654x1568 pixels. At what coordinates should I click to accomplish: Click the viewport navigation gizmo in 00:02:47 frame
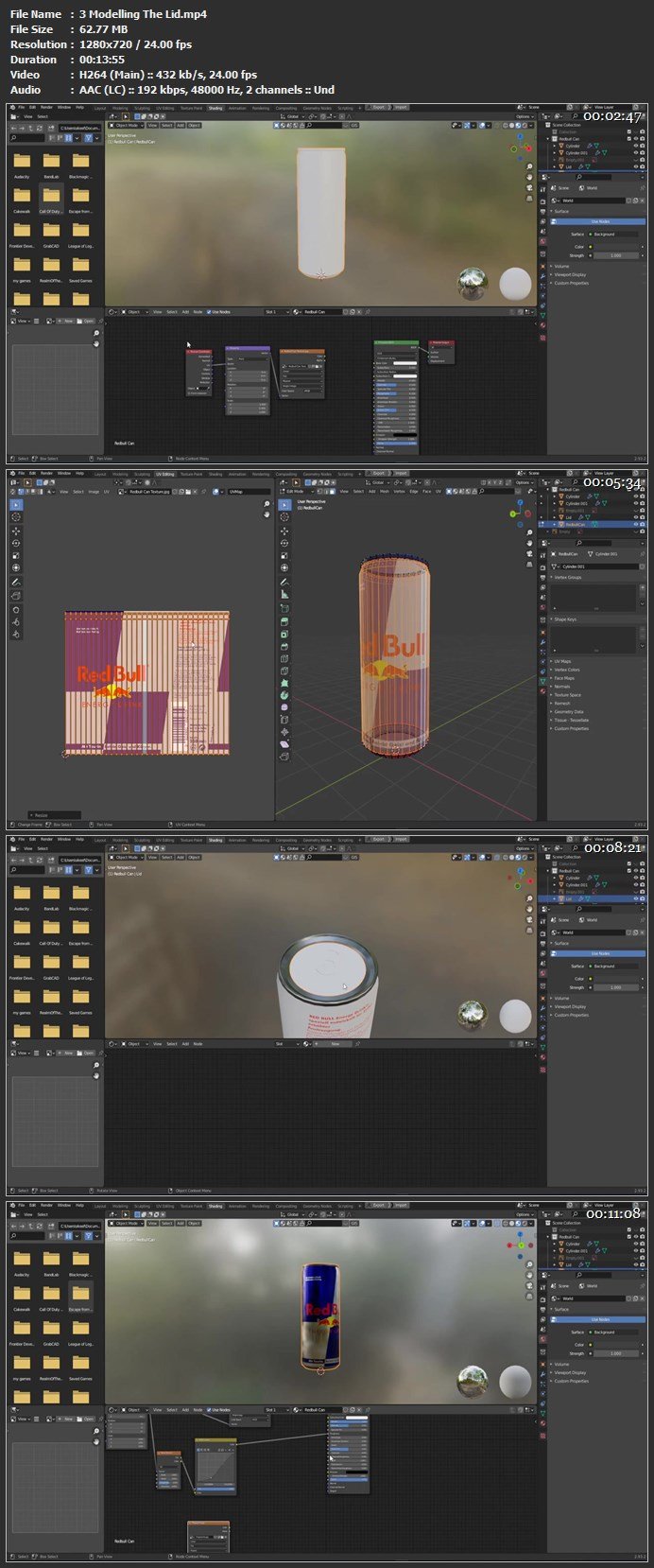pos(522,148)
